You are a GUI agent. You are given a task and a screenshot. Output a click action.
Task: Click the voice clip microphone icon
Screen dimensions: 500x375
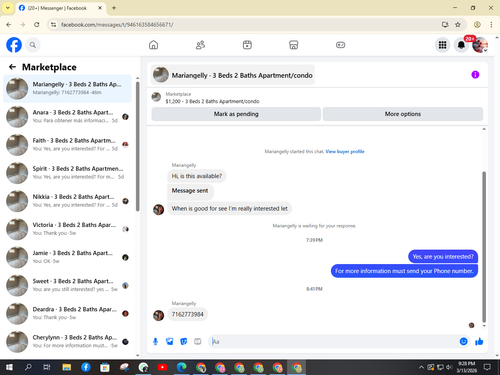155,341
